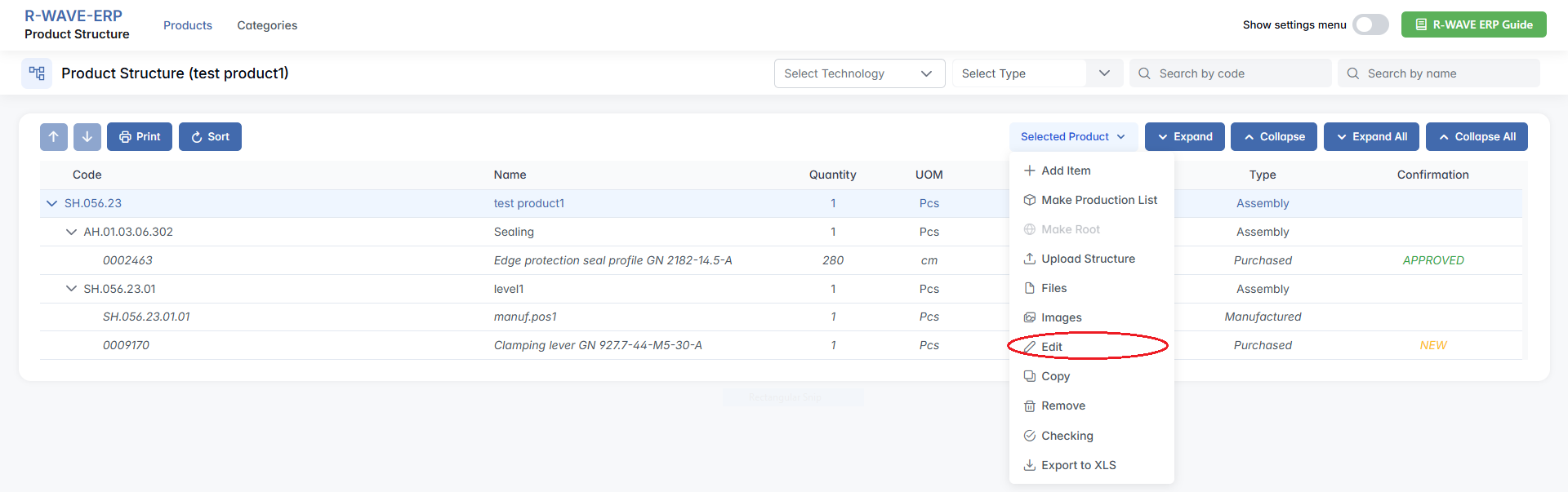This screenshot has height=492, width=1568.
Task: Click the move down arrow icon button
Action: click(x=87, y=137)
